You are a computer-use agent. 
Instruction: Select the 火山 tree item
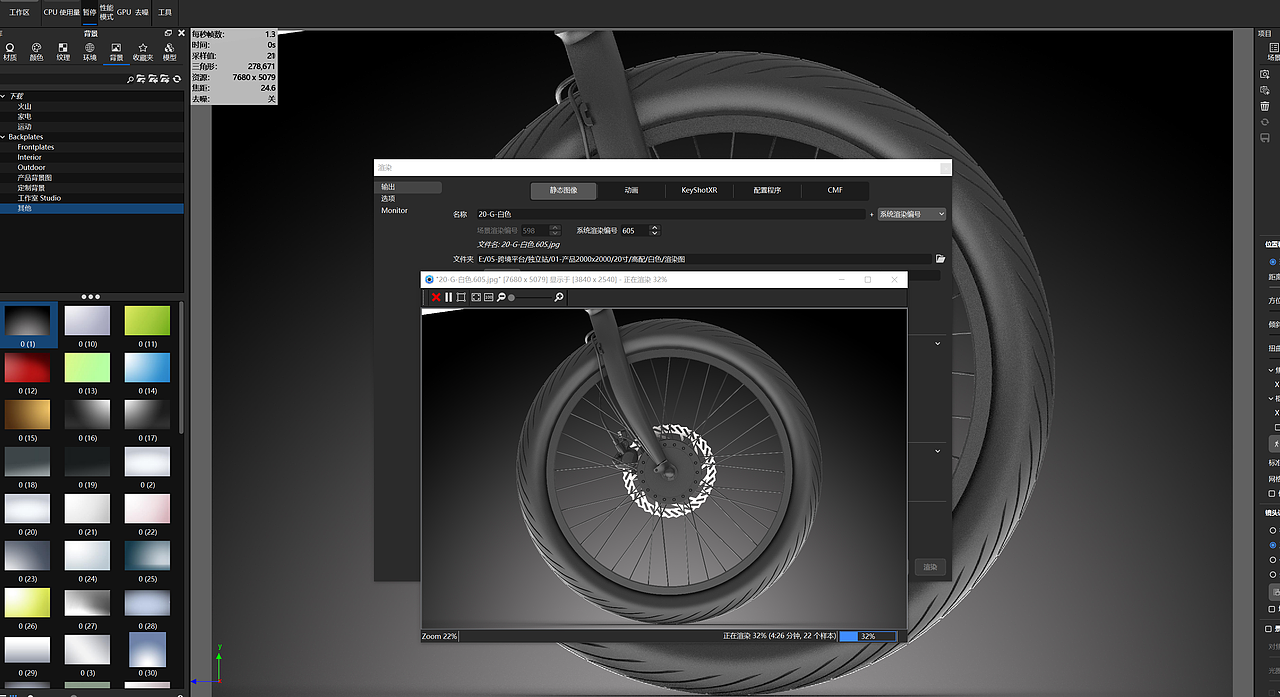coord(24,106)
